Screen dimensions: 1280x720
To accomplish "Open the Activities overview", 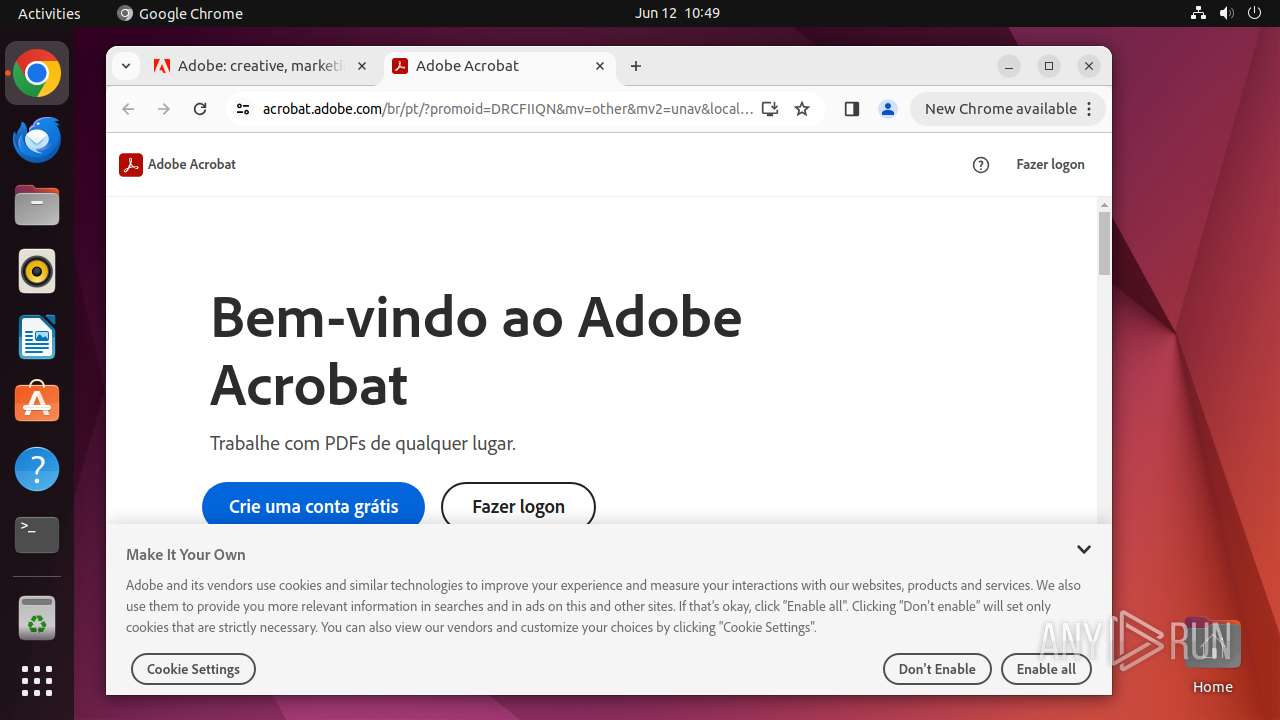I will click(x=49, y=13).
